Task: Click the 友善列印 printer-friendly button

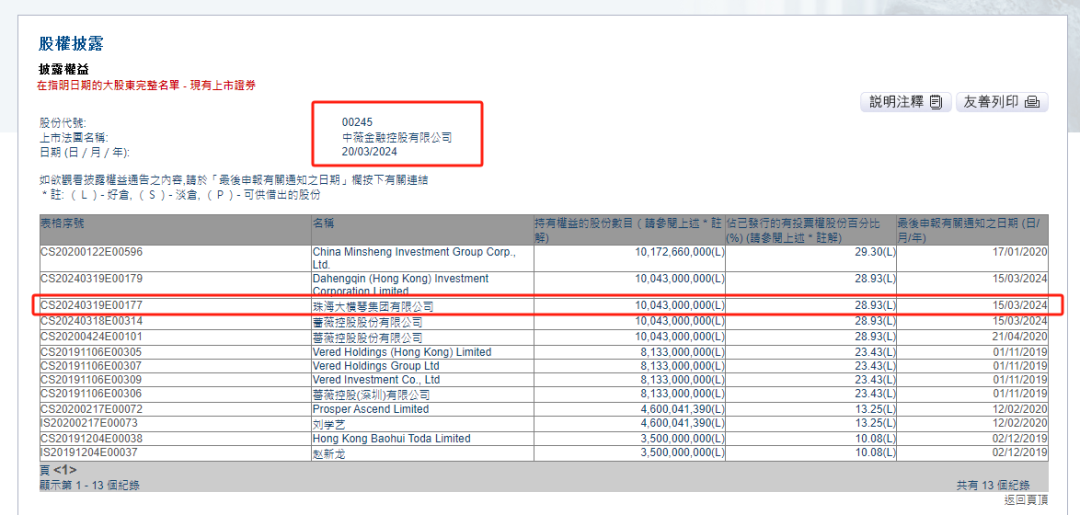Action: point(1001,103)
